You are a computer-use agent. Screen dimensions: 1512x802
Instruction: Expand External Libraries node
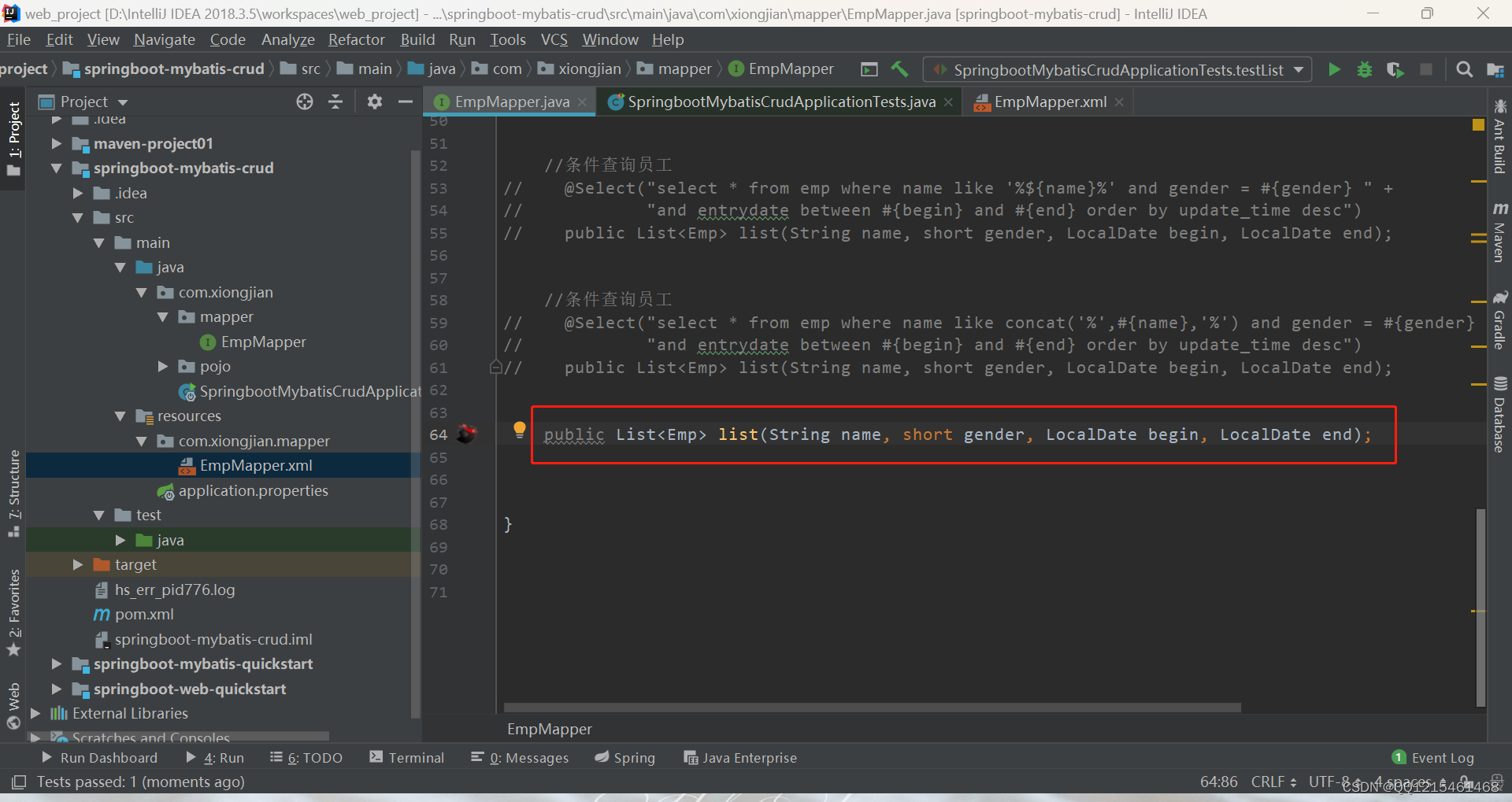point(35,713)
